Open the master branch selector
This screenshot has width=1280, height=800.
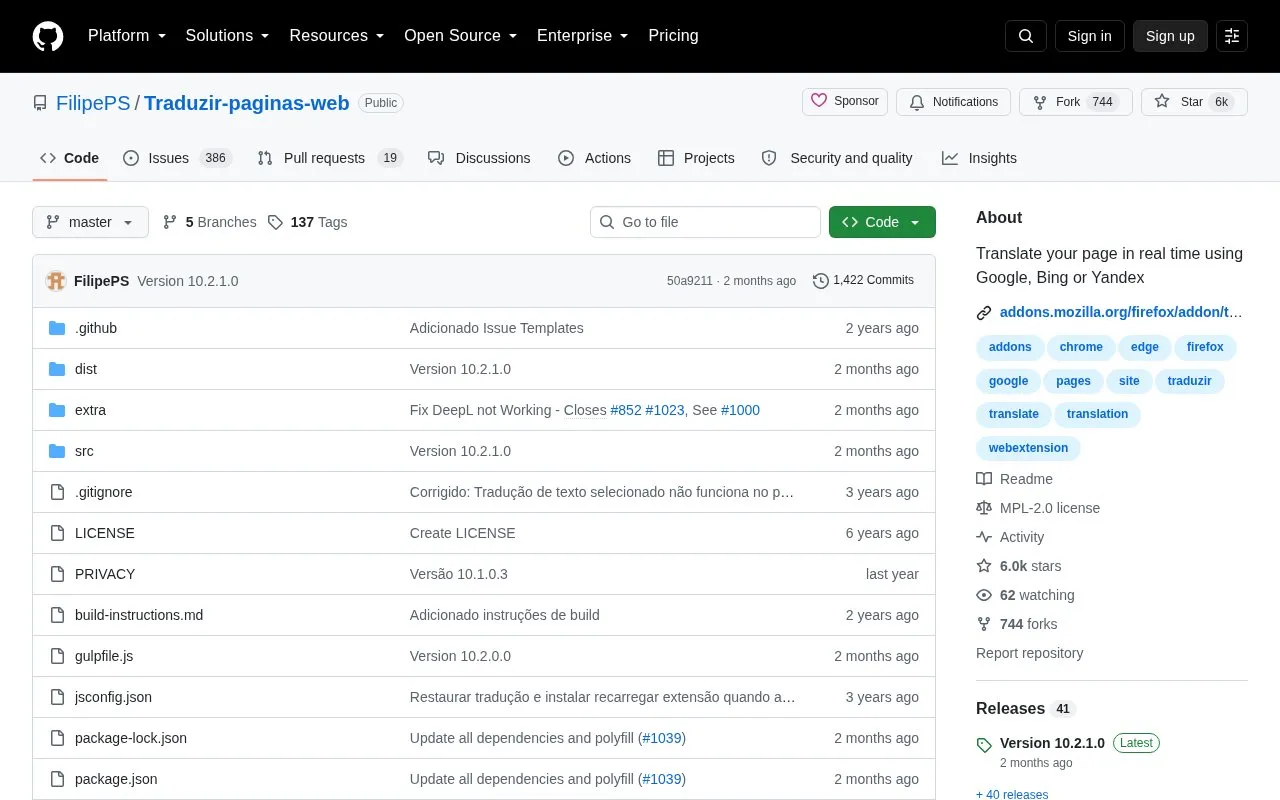90,222
